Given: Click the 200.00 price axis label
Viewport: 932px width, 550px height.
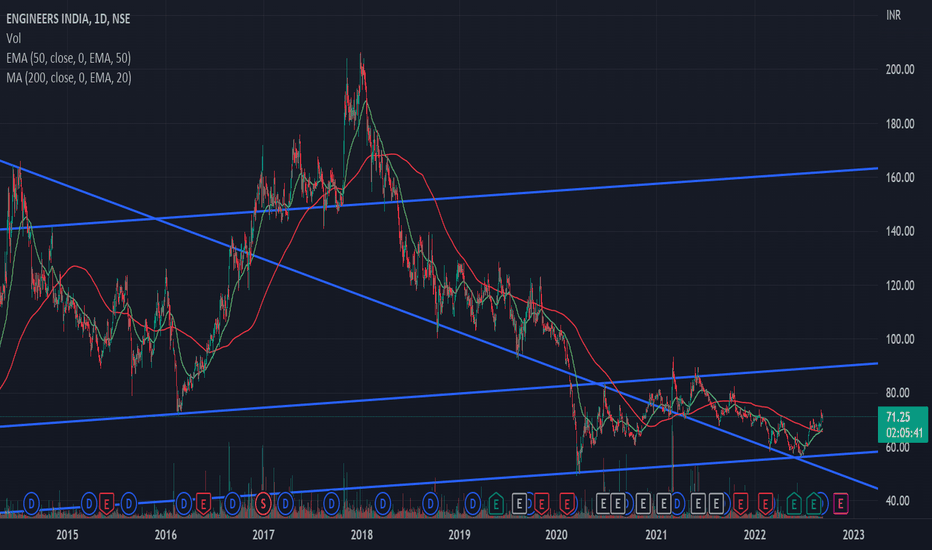Looking at the screenshot, I should pos(900,70).
